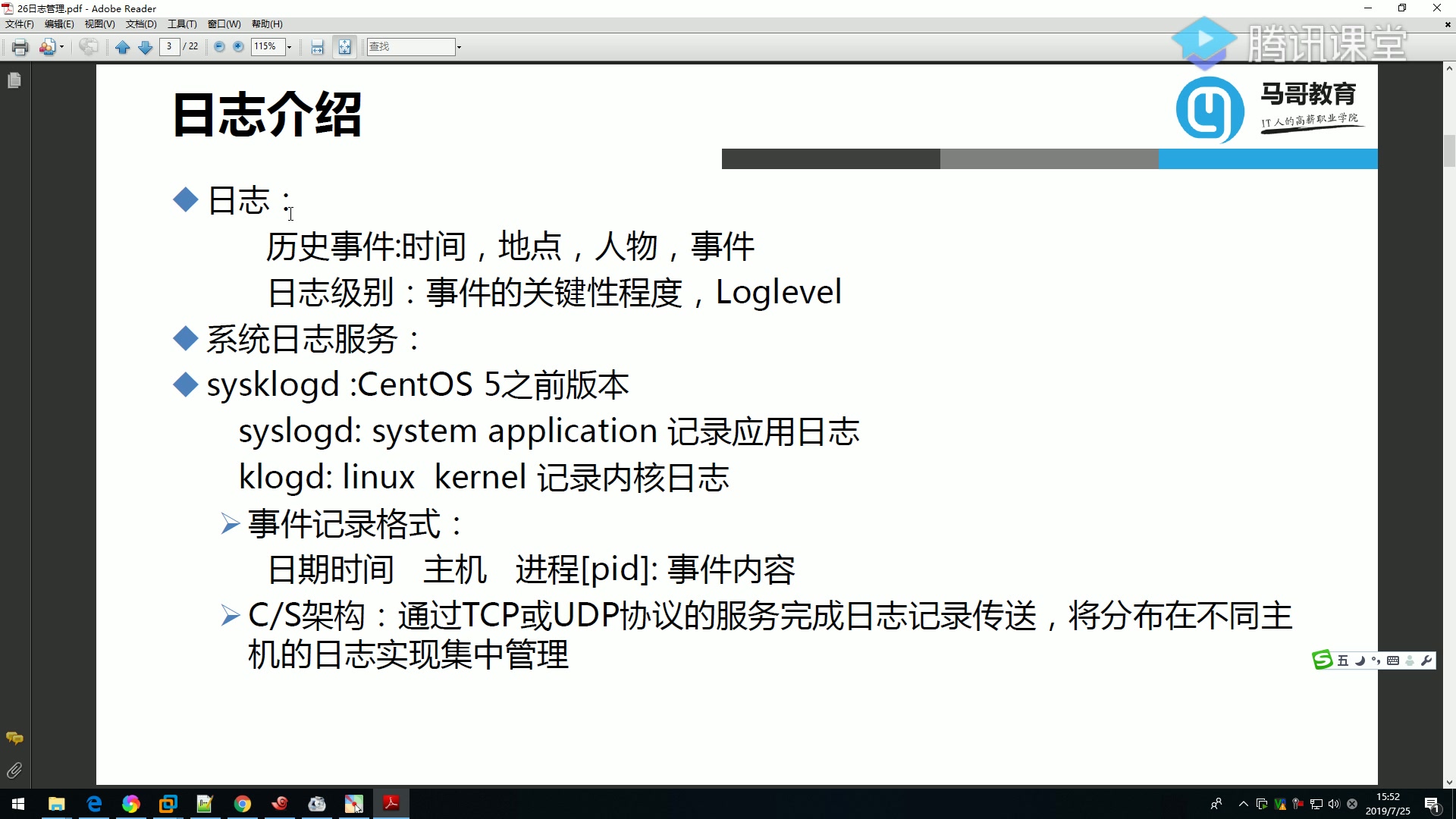The height and width of the screenshot is (819, 1456).
Task: Click the previous page navigation arrow
Action: pos(123,46)
